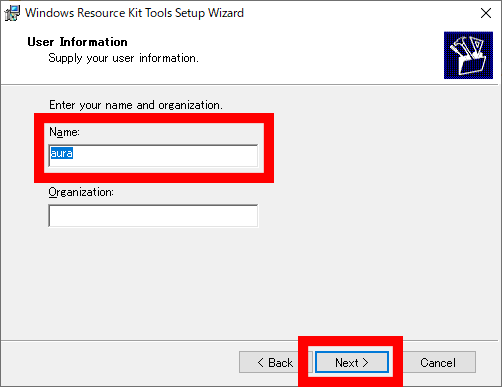This screenshot has width=502, height=387.
Task: Go to the previous step with Back
Action: click(x=275, y=362)
